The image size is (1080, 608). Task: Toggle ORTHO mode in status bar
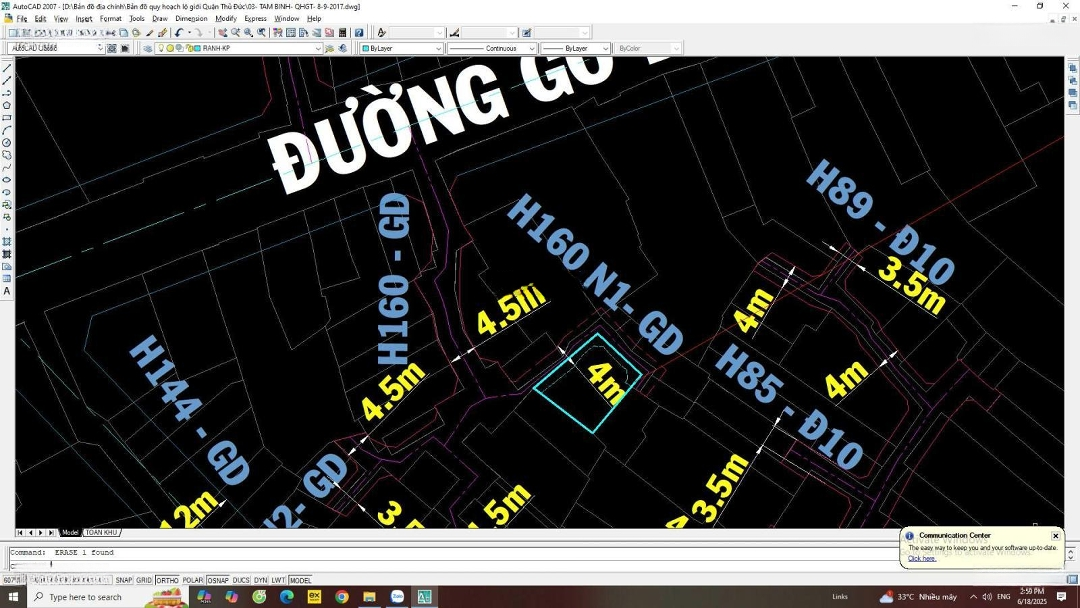(167, 580)
